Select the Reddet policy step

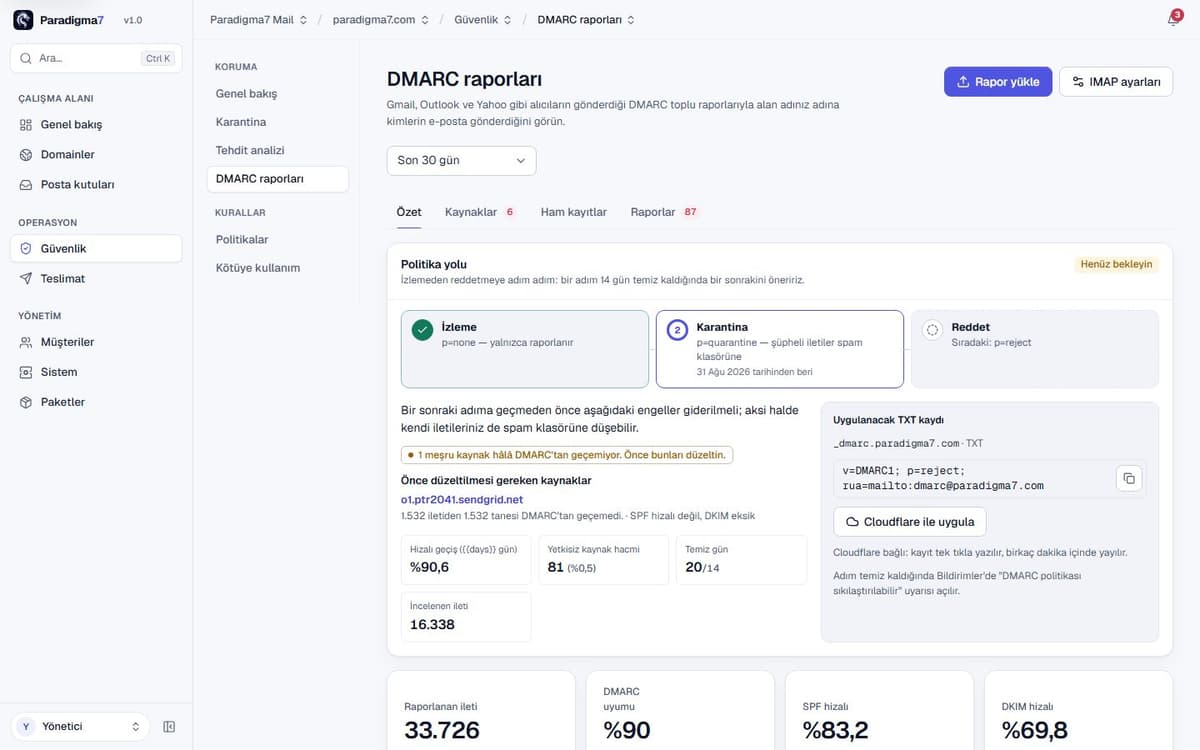pos(1035,349)
